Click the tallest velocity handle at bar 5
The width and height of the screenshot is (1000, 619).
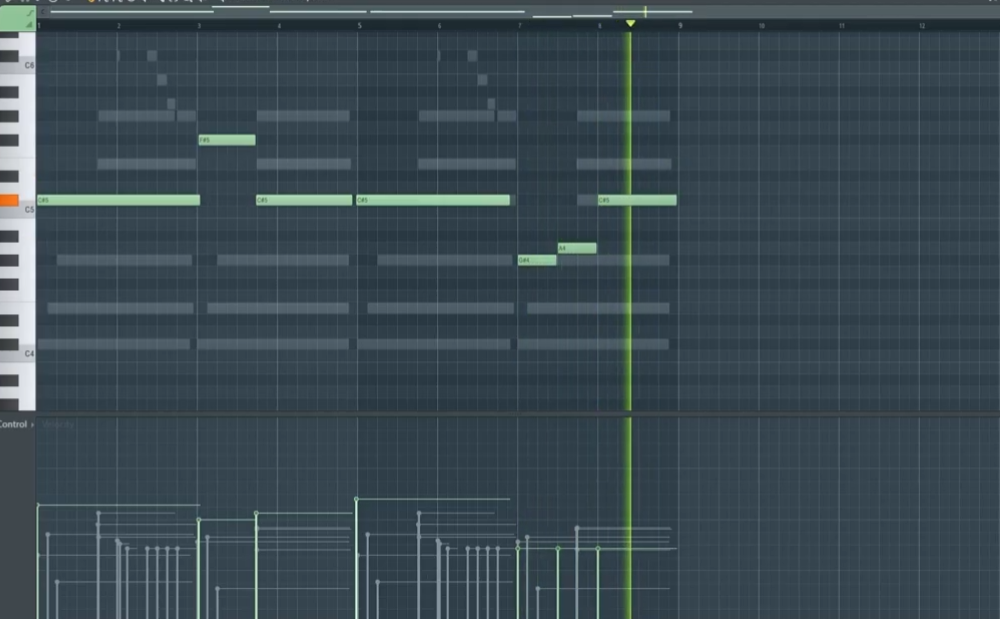point(357,499)
